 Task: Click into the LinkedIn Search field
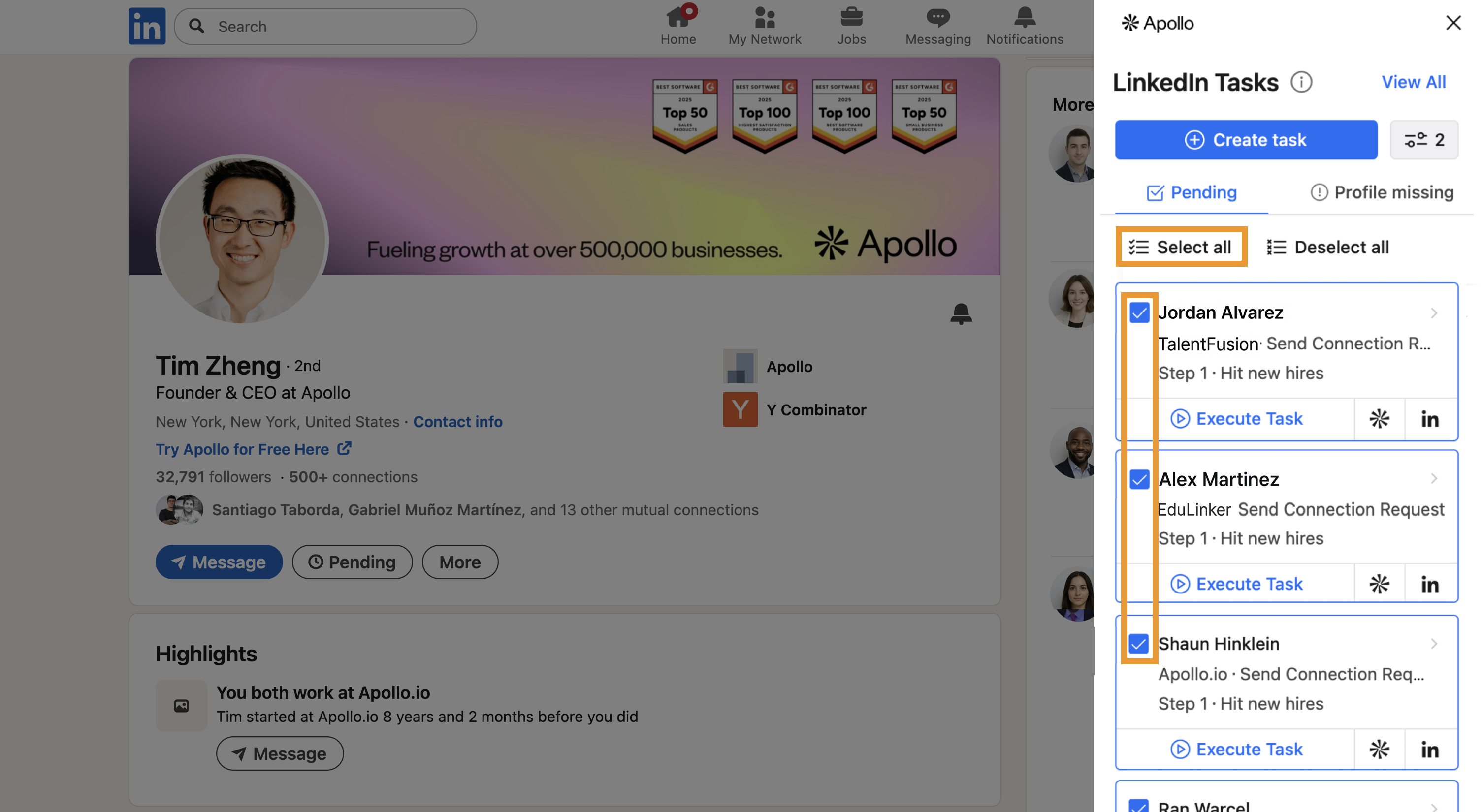point(325,26)
